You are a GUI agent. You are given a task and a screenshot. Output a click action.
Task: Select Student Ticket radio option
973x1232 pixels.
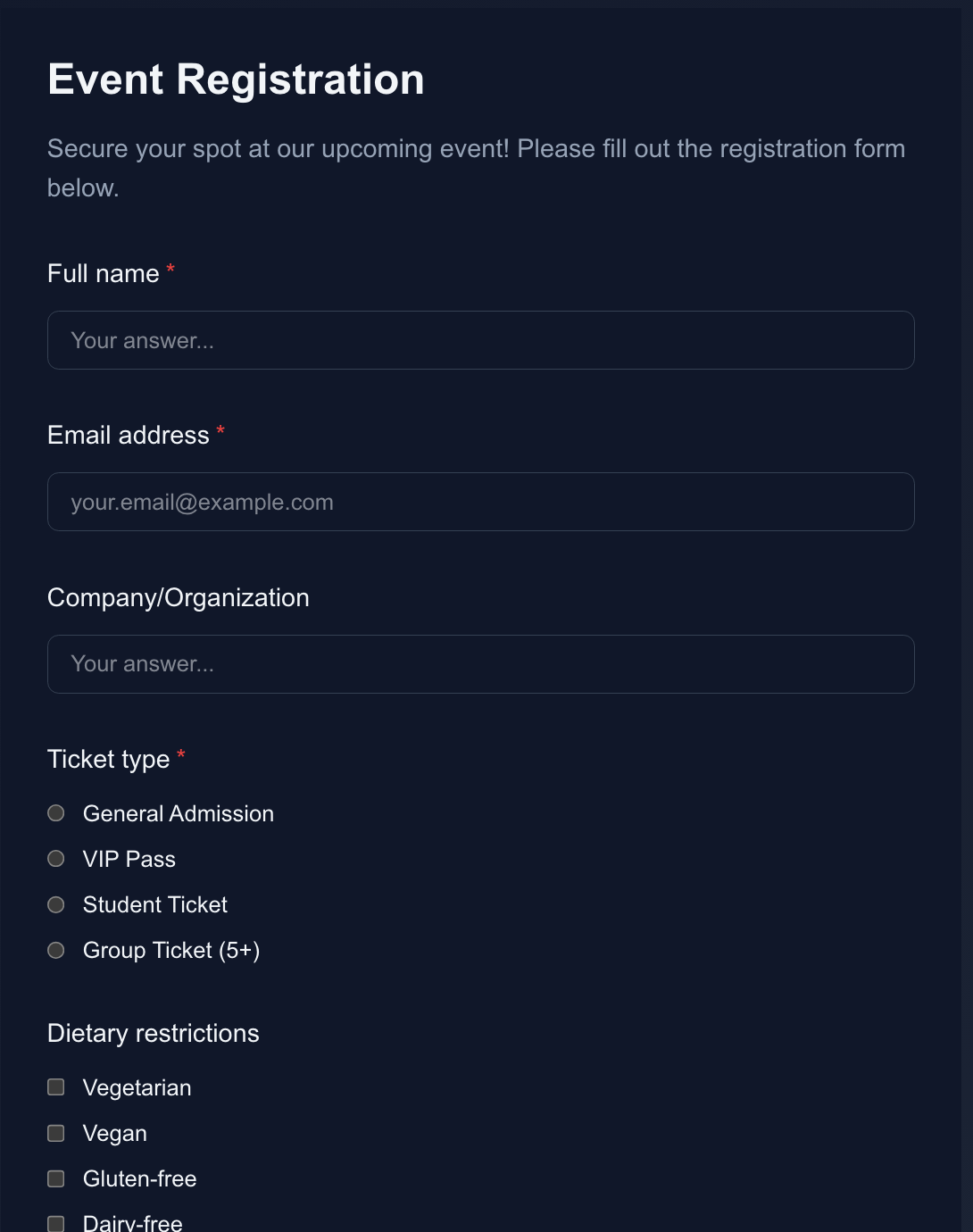pos(56,904)
